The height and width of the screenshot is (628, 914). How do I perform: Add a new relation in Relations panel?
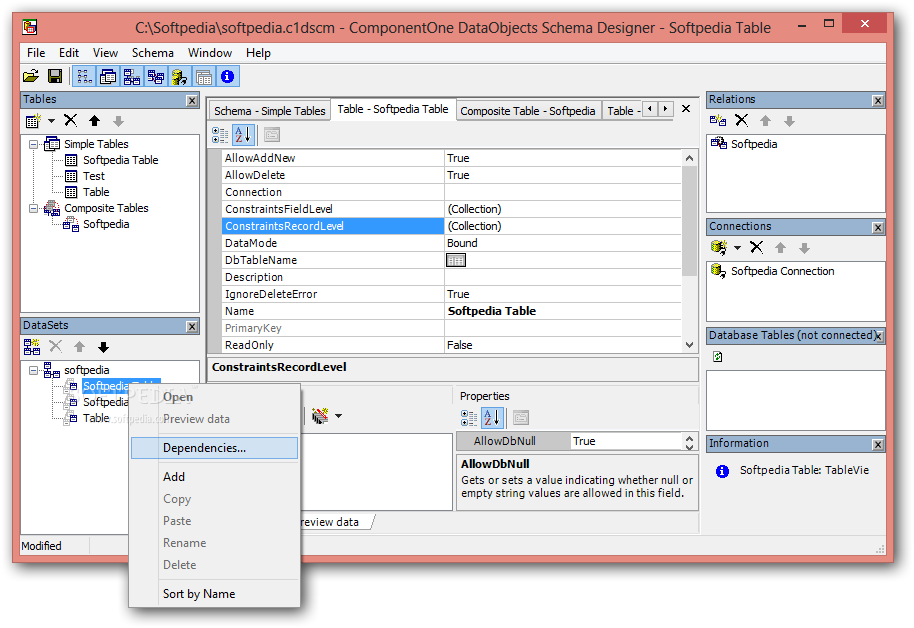click(x=718, y=121)
